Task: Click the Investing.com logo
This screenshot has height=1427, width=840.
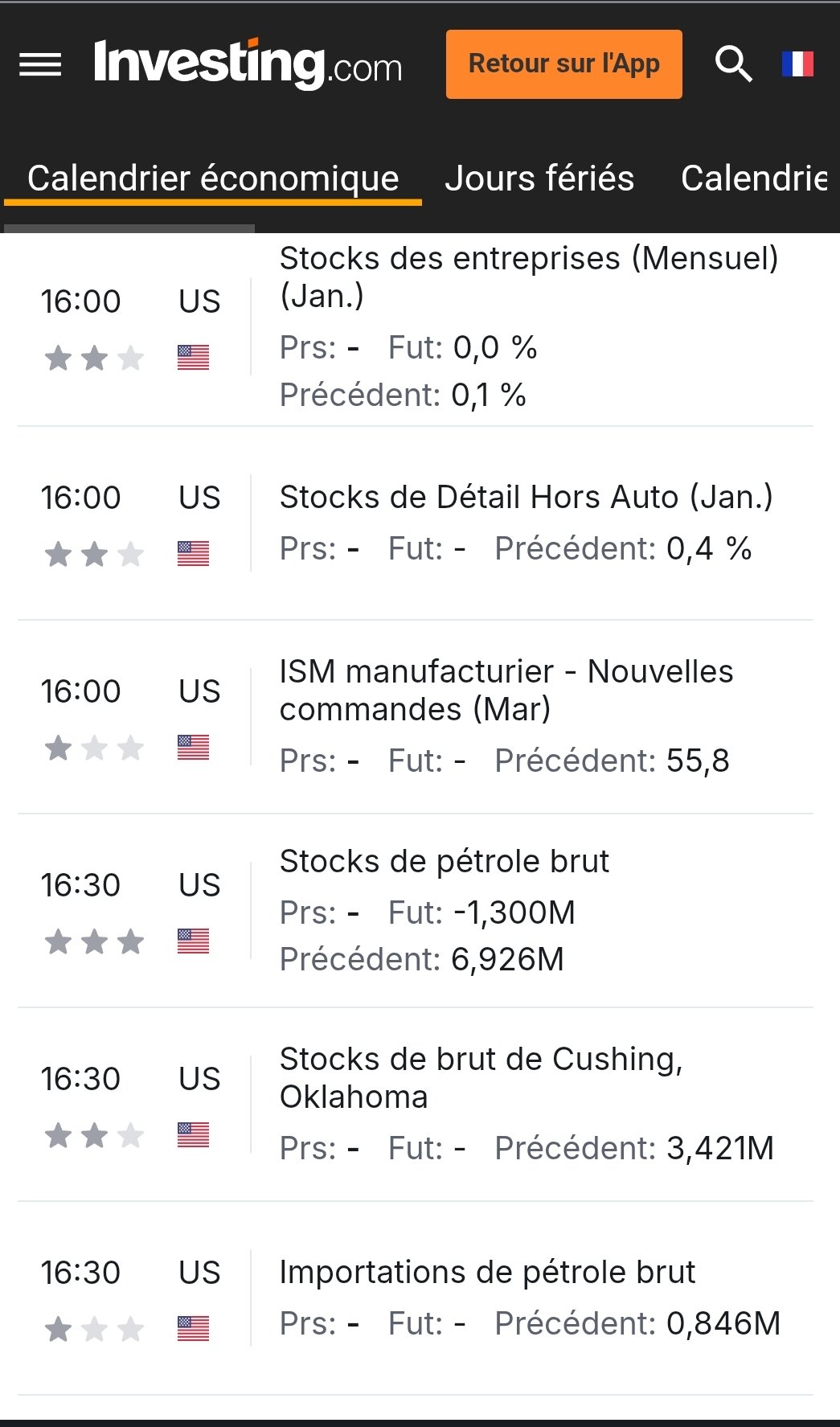Action: 248,64
